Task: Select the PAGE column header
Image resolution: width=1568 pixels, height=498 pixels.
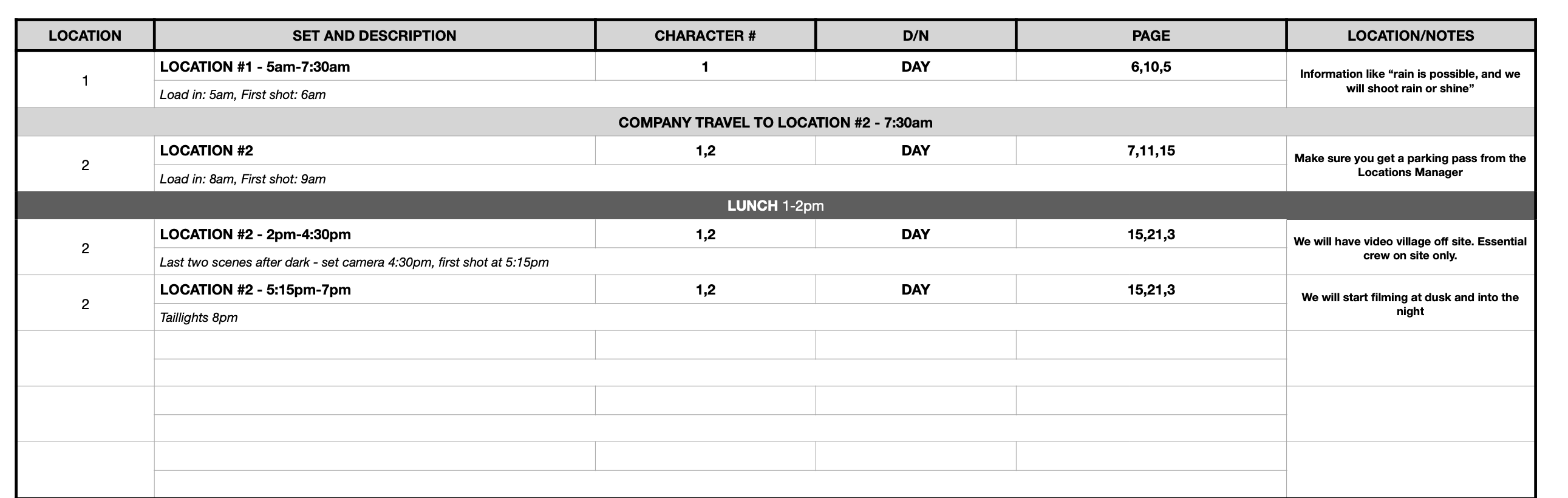Action: click(x=1150, y=35)
